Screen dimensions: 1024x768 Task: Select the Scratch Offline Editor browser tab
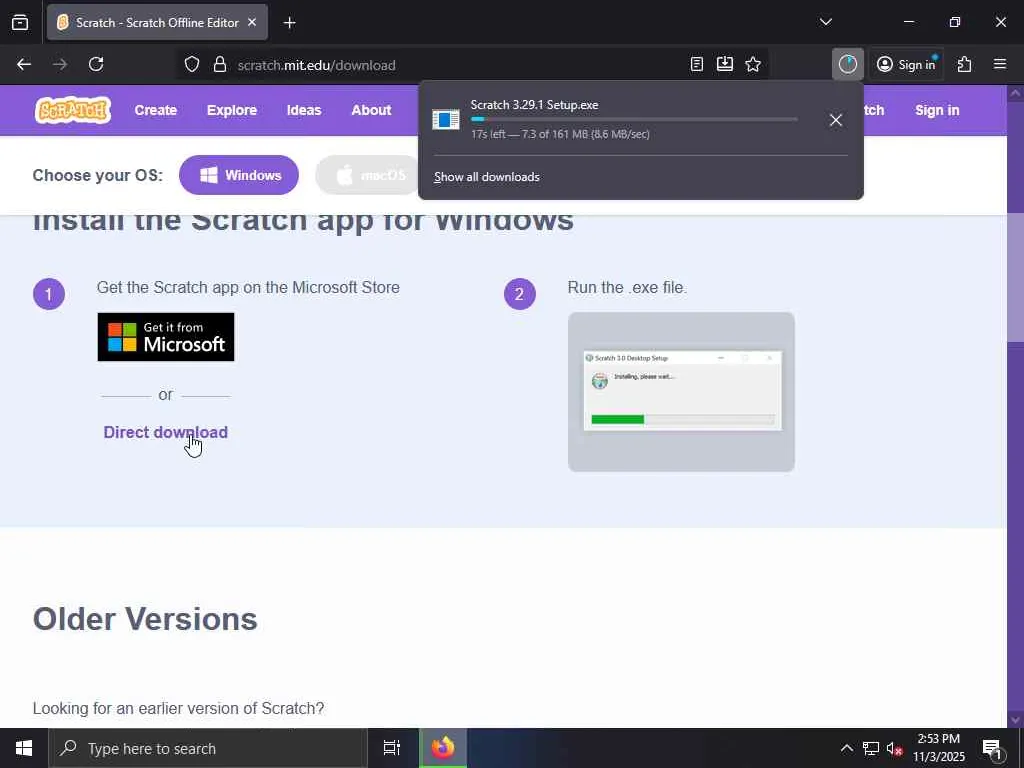tap(157, 22)
